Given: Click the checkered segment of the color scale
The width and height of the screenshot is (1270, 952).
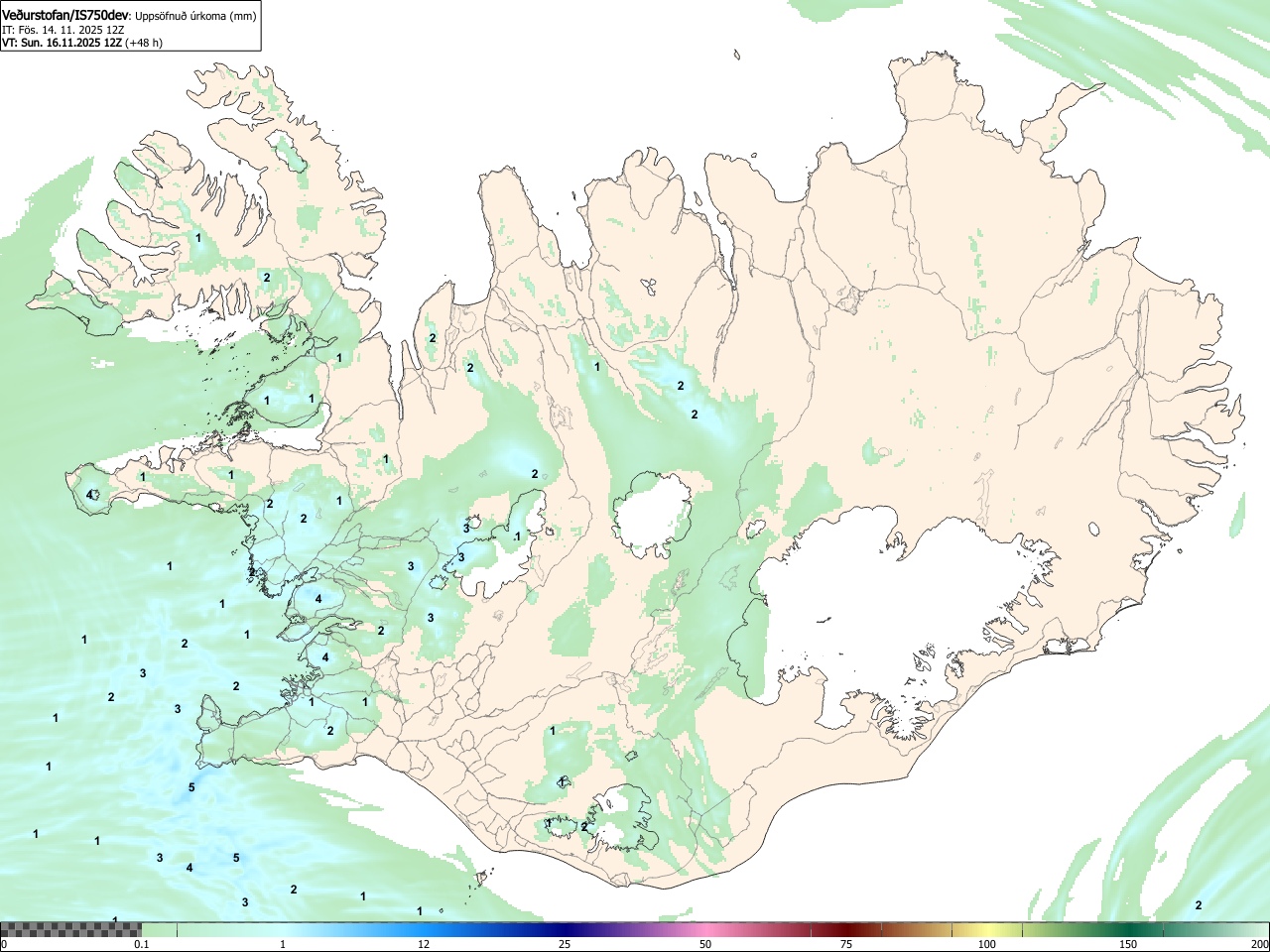Looking at the screenshot, I should [x=71, y=930].
